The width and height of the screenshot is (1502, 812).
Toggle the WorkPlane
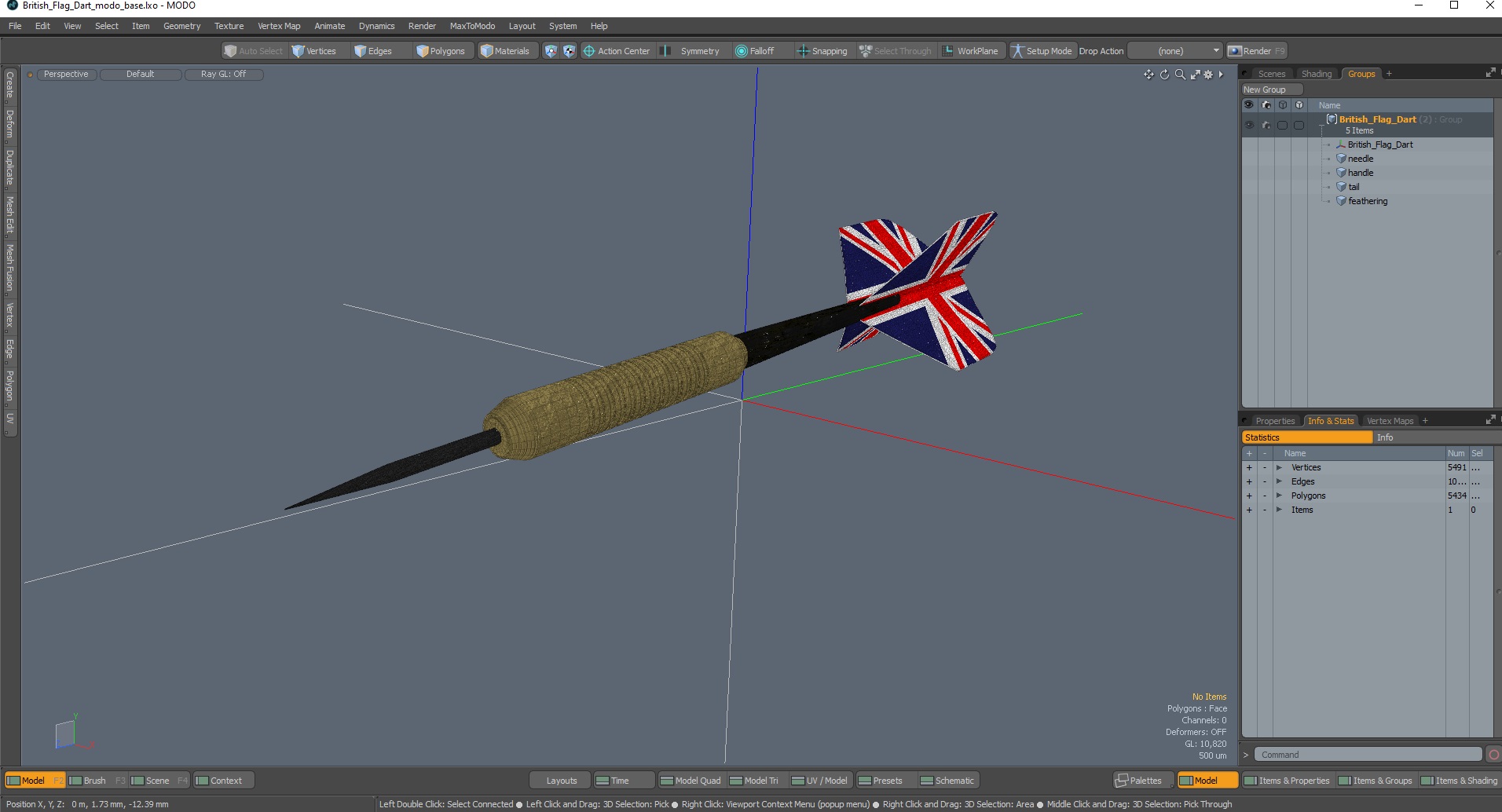(971, 51)
